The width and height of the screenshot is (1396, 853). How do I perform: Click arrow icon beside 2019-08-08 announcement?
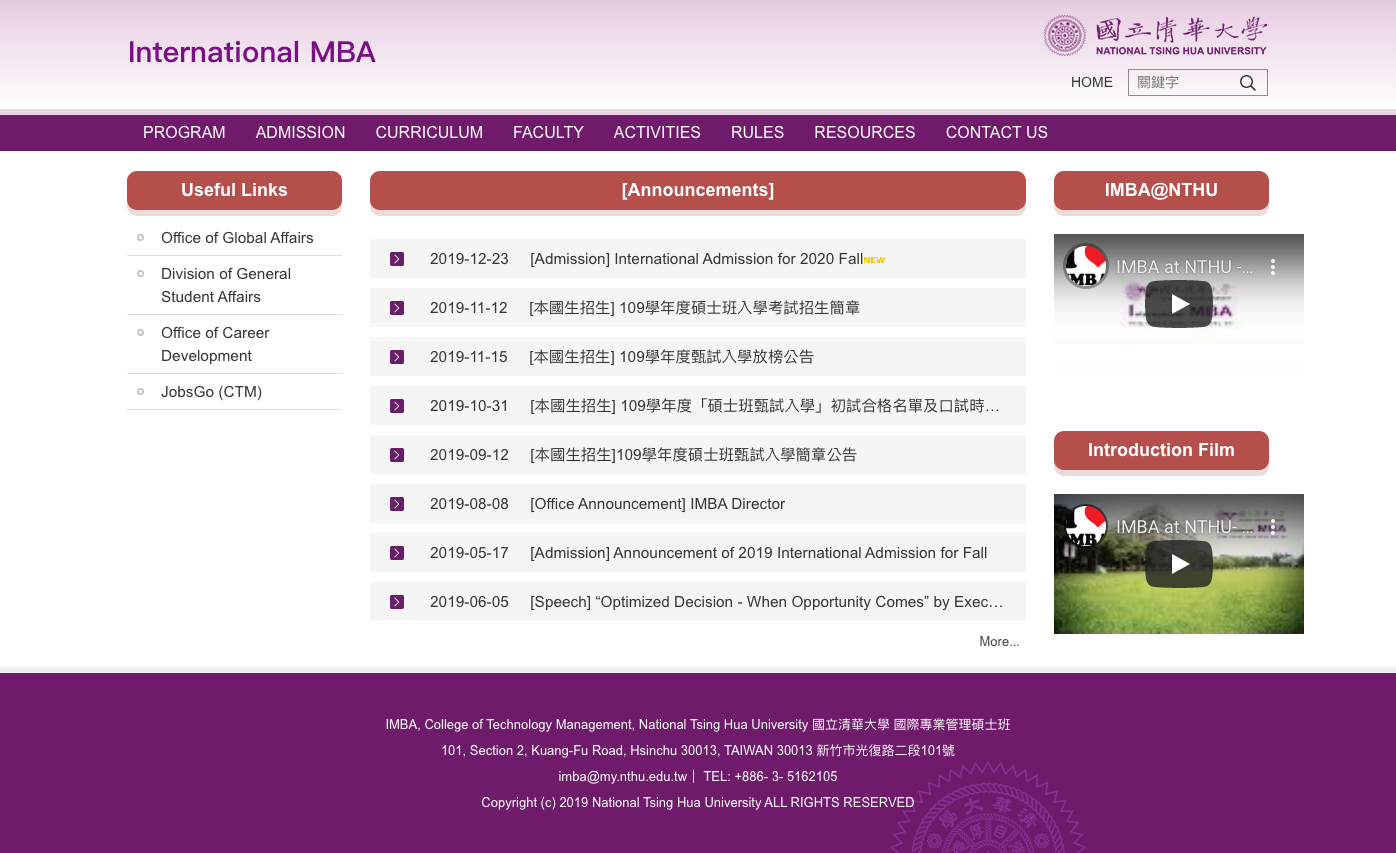pyautogui.click(x=397, y=504)
